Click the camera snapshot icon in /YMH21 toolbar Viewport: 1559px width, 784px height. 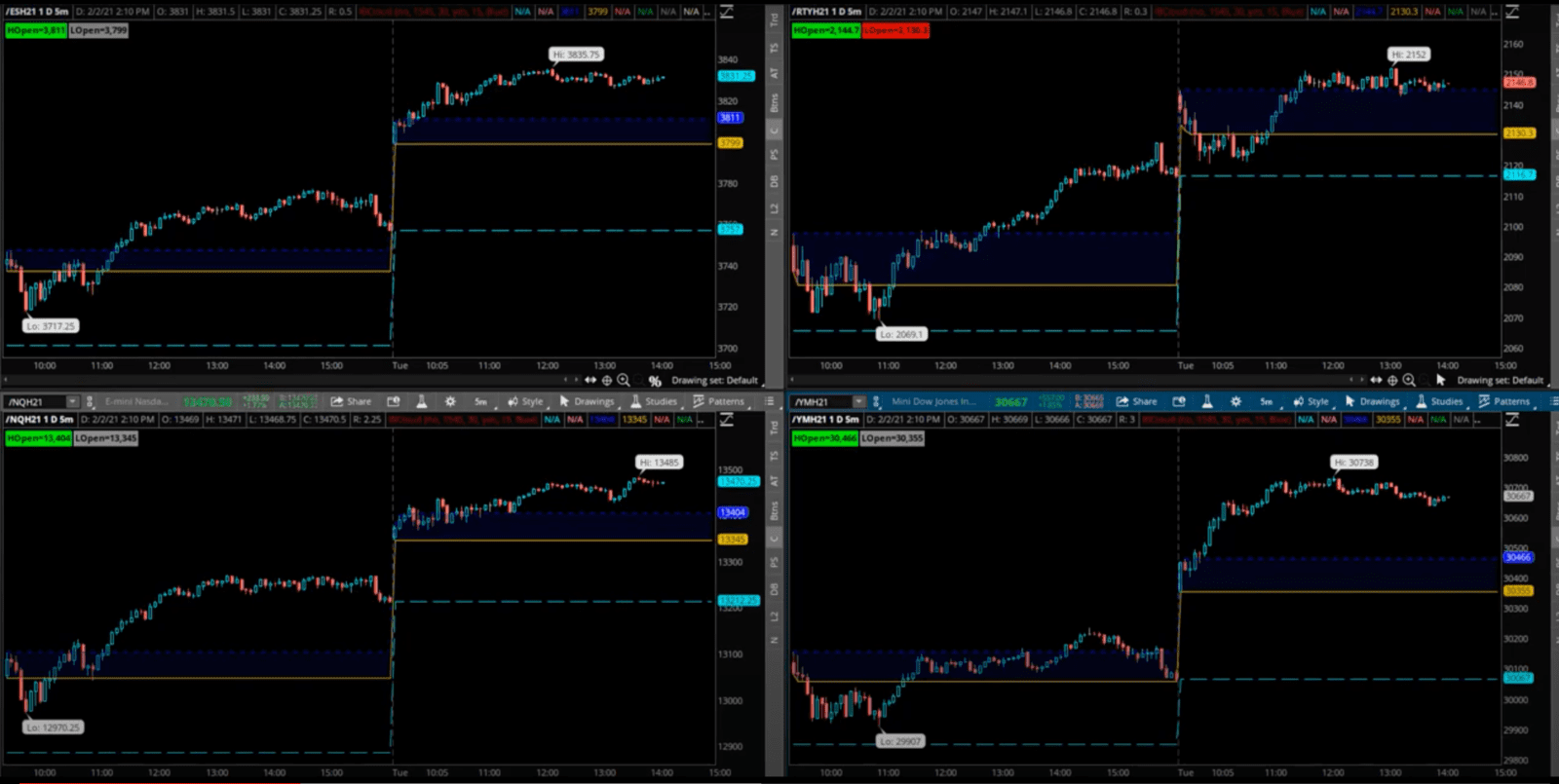click(1179, 401)
